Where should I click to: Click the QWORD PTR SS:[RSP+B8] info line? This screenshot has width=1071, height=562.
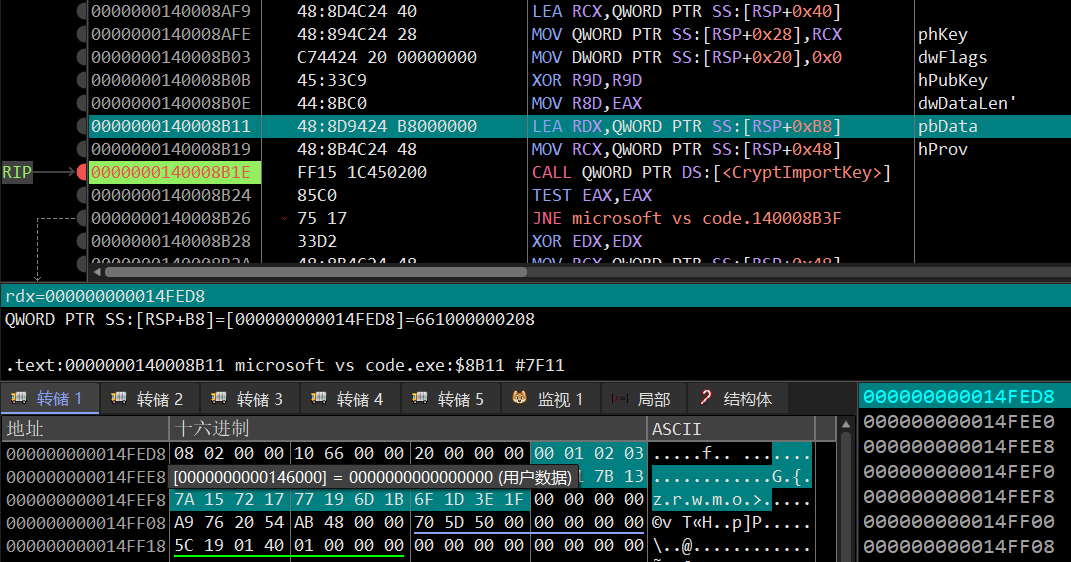[x=270, y=320]
